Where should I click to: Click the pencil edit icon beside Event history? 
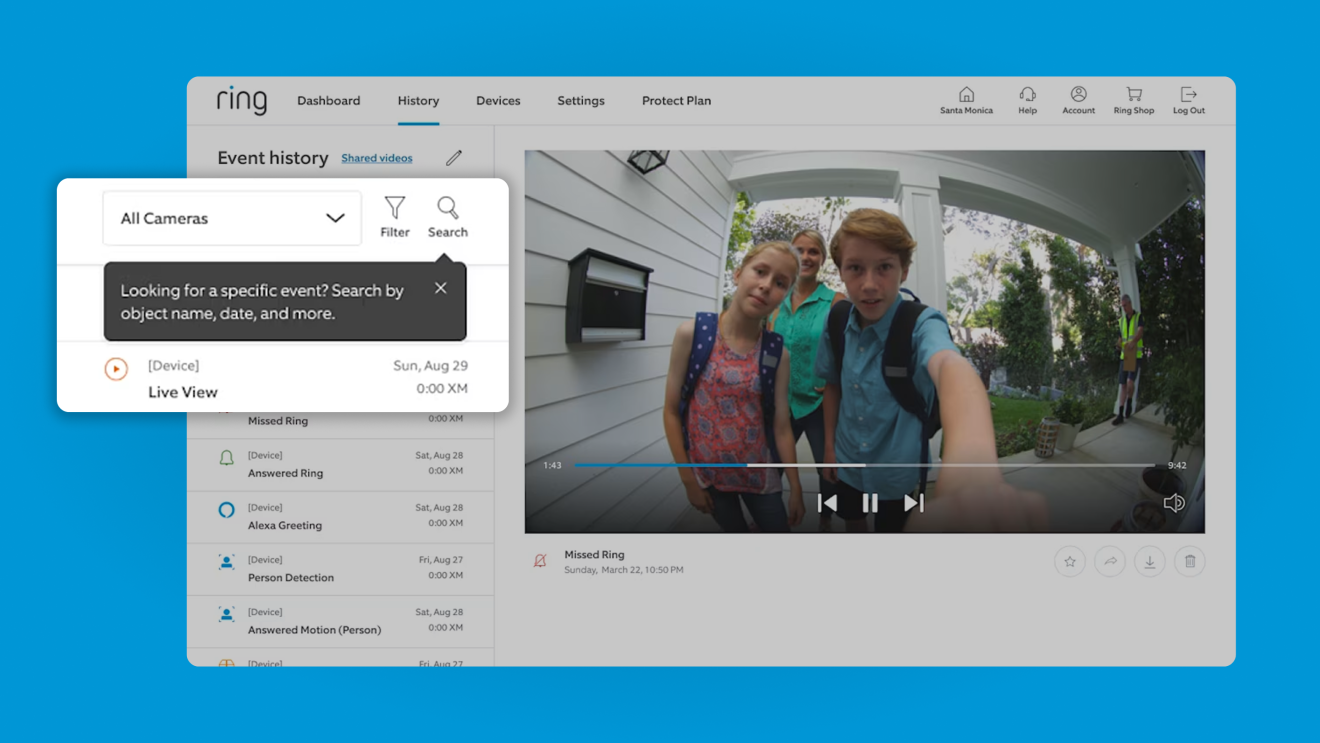[x=454, y=158]
